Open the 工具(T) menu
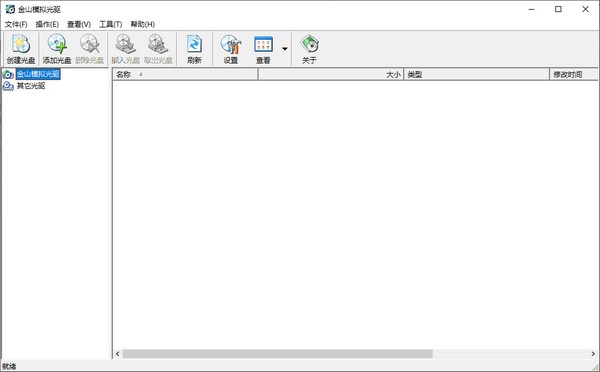Screen dimensions: 600x372 (111, 24)
